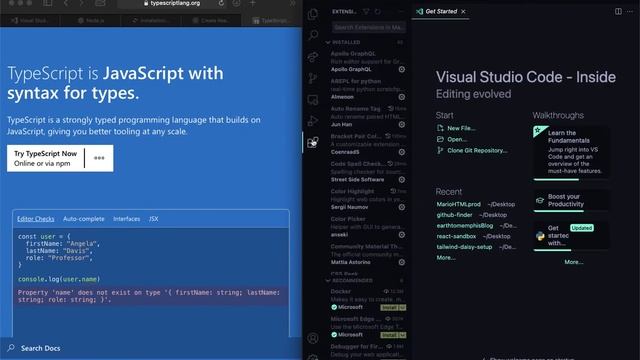Click New File... on Get Started page

pyautogui.click(x=456, y=128)
